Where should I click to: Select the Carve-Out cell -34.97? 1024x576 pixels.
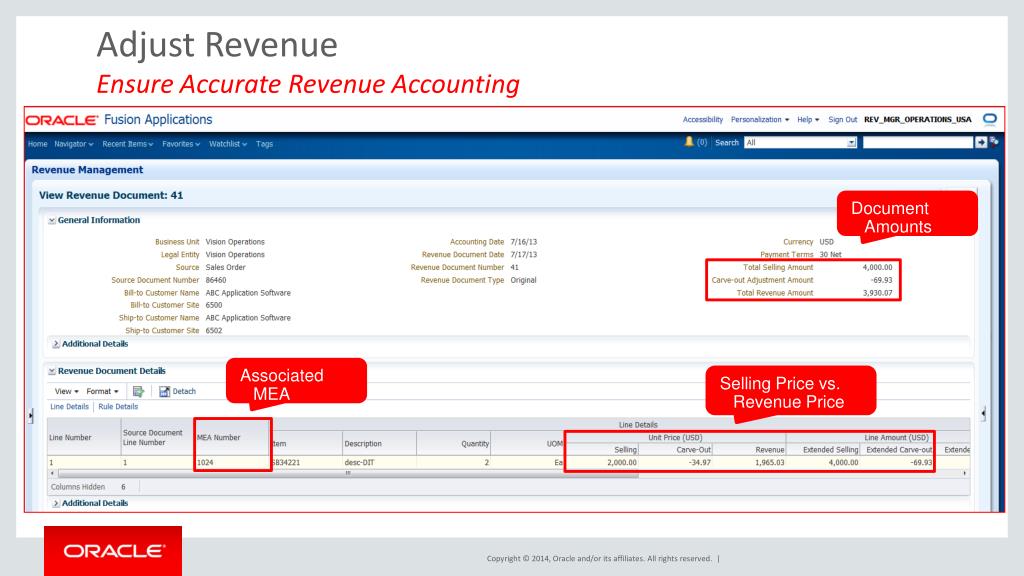[676, 462]
